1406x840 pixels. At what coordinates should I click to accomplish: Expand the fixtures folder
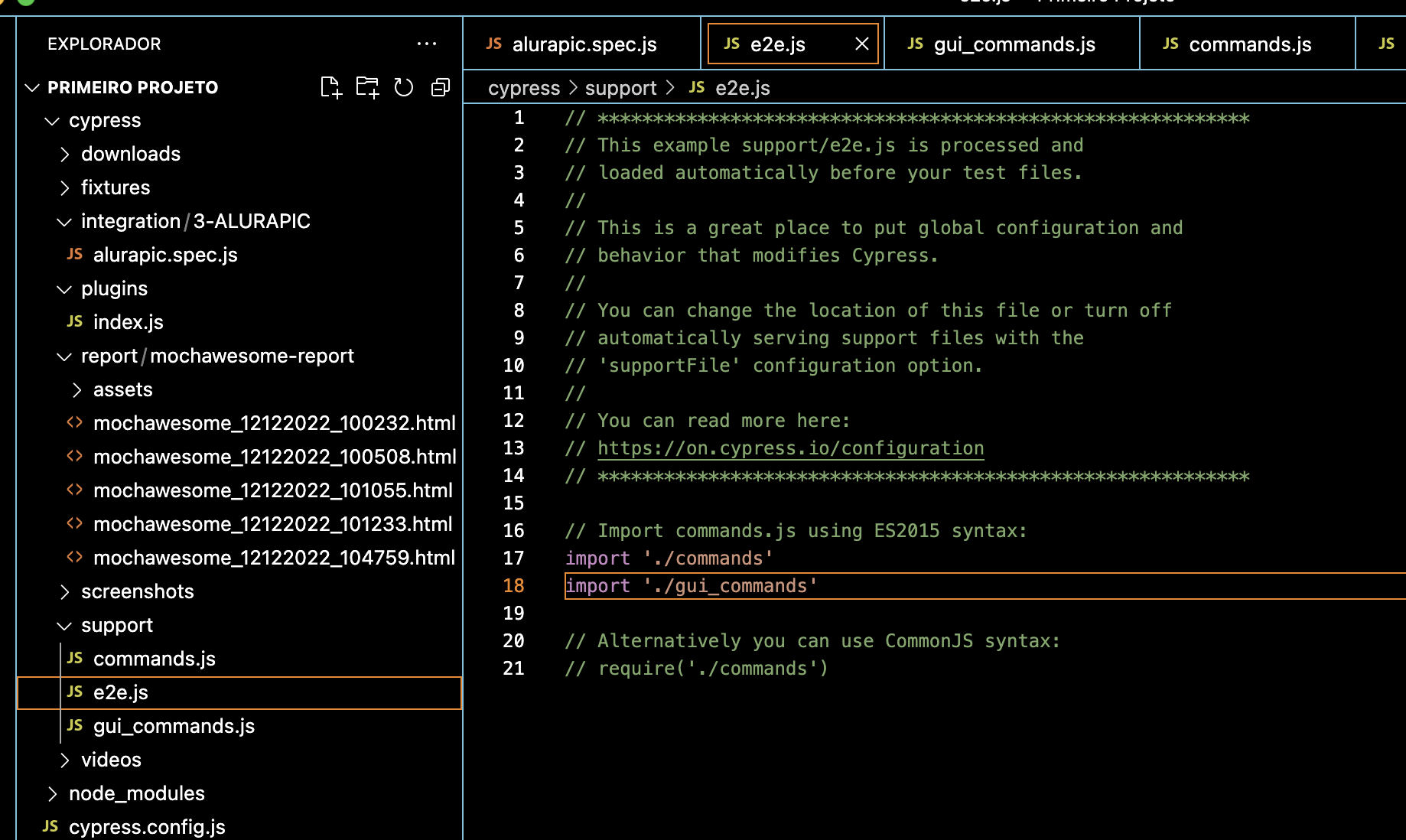click(115, 187)
